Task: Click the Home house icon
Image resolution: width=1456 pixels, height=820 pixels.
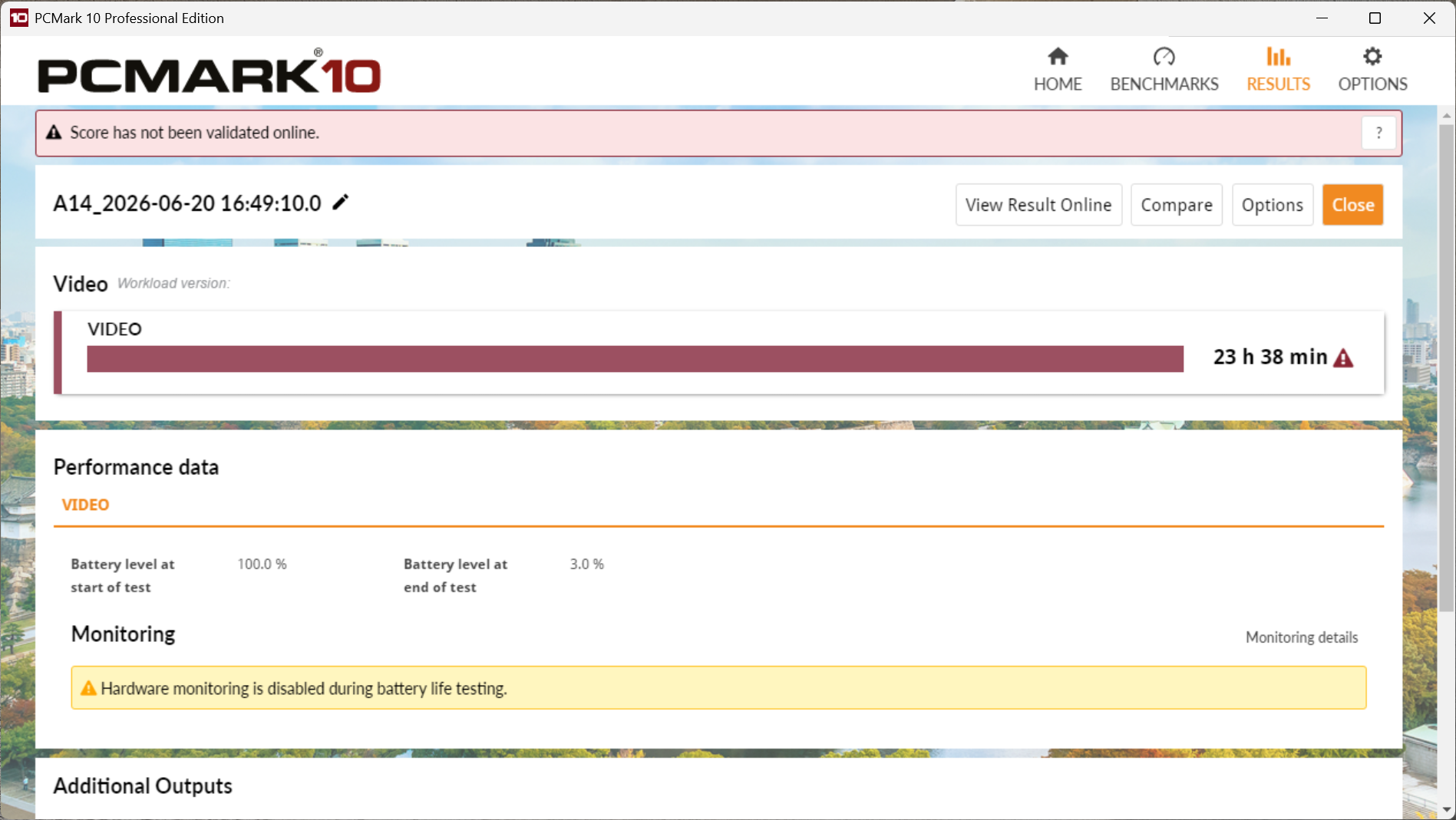Action: 1058,56
